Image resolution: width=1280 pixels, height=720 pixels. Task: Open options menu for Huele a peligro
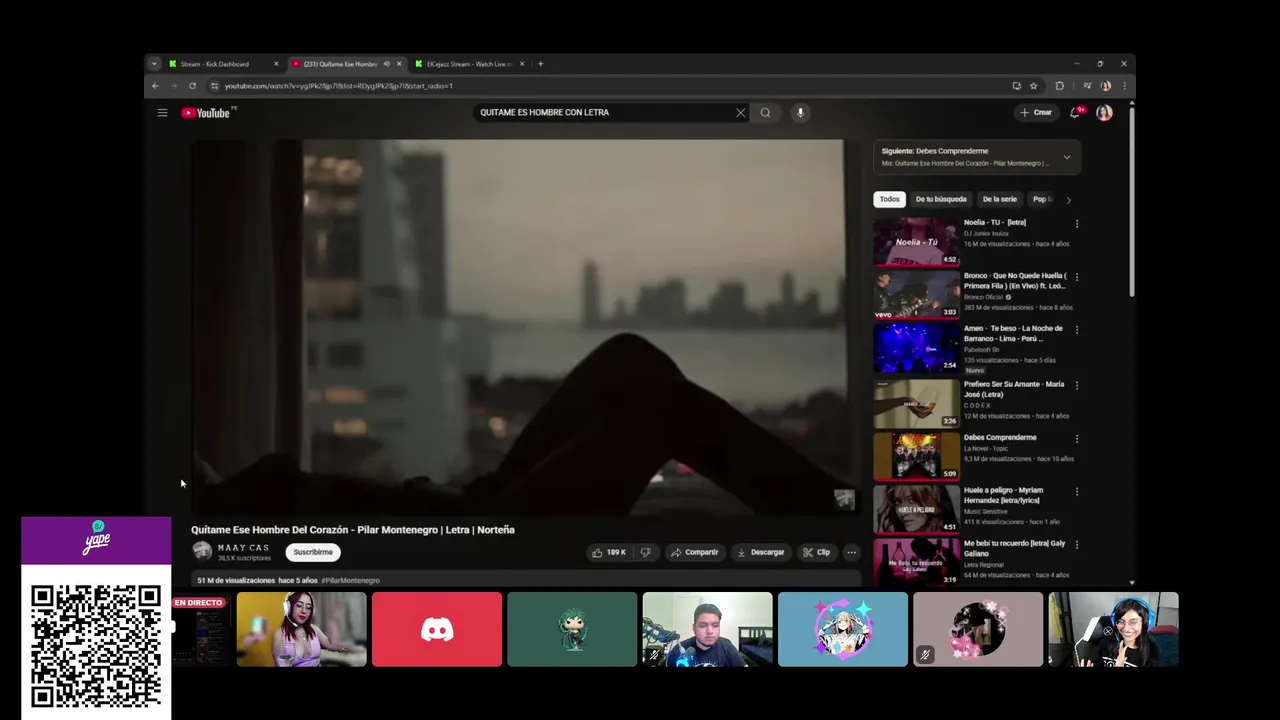click(x=1076, y=491)
